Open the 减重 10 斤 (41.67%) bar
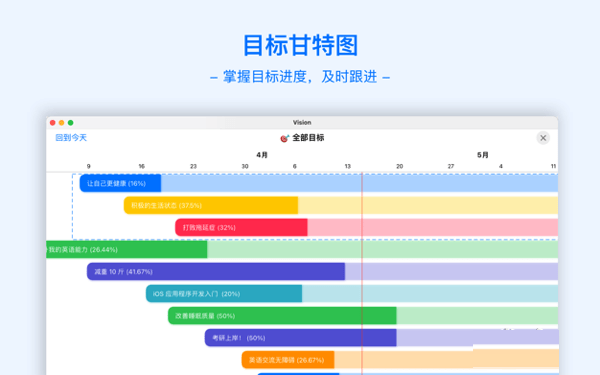This screenshot has height=375, width=600. click(x=216, y=272)
